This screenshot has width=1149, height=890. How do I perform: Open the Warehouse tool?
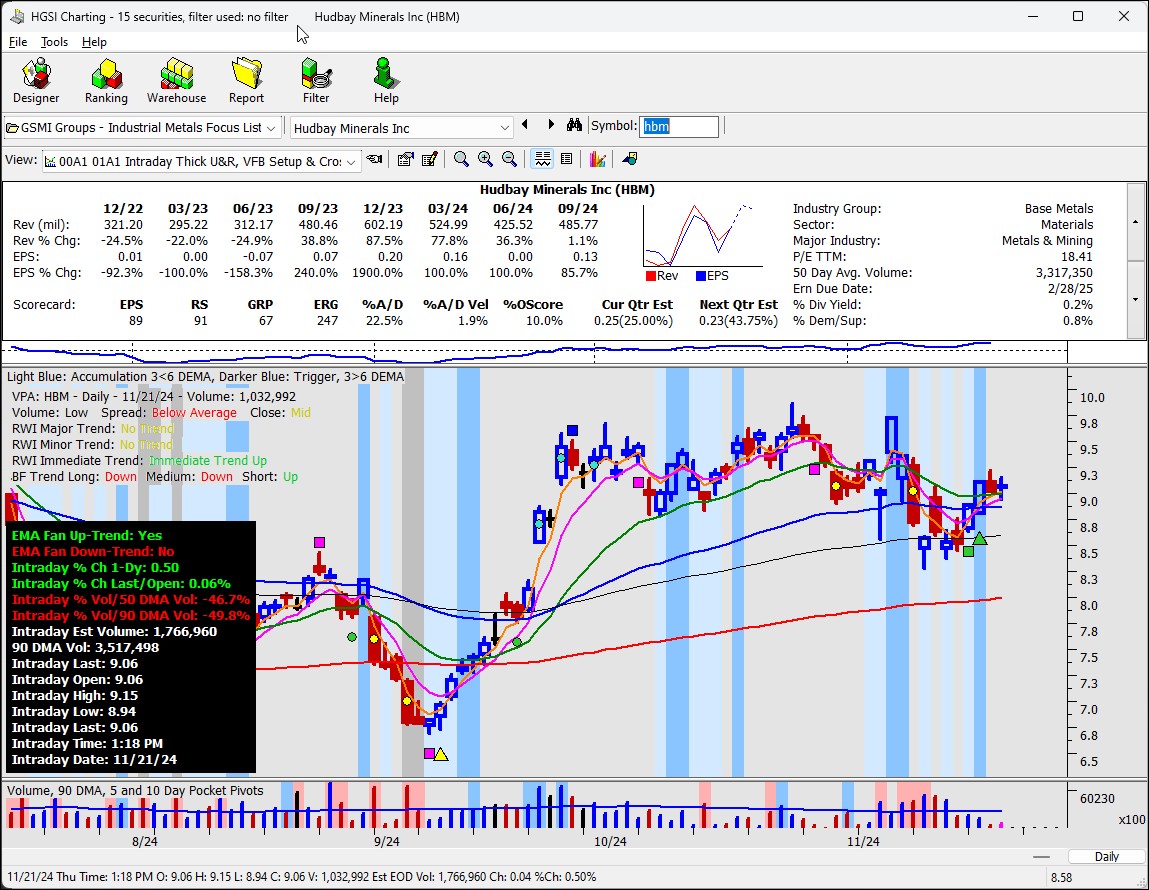pos(177,81)
